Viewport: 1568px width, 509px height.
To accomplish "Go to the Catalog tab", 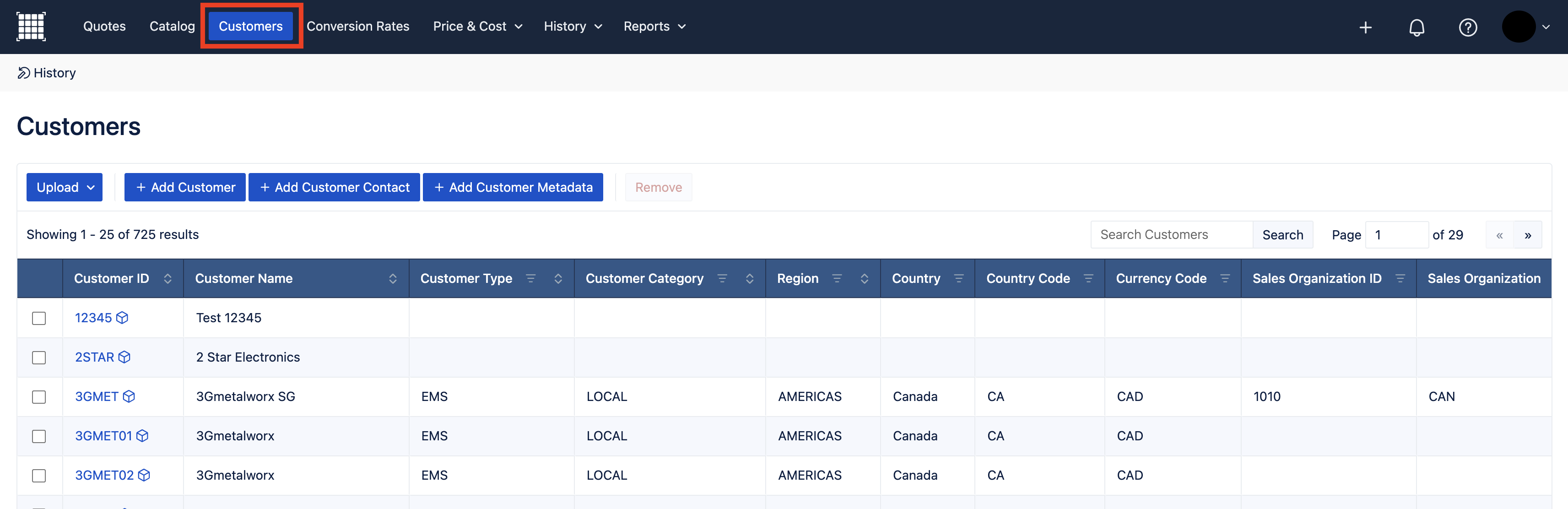I will pos(172,26).
